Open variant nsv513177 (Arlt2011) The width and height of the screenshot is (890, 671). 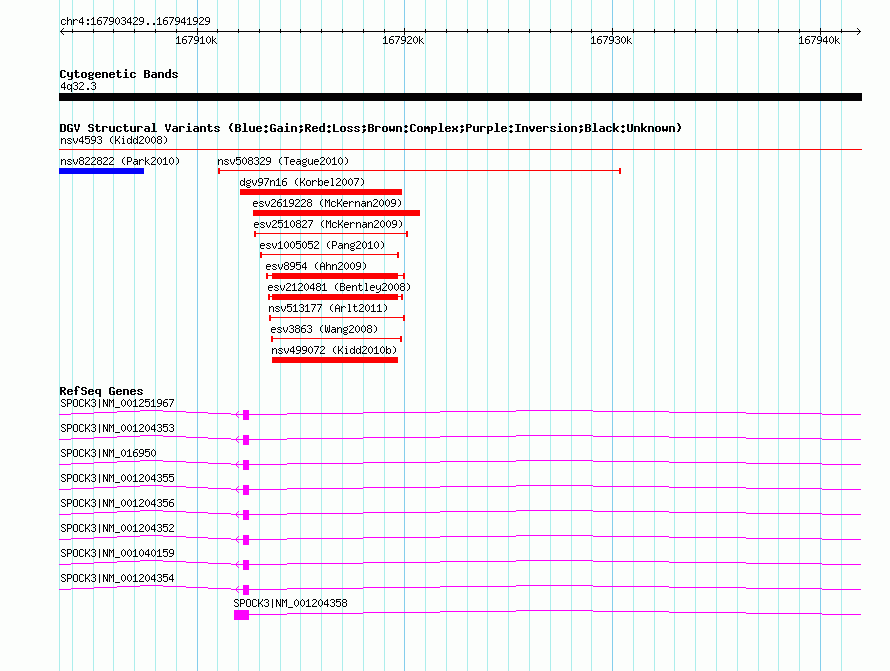(x=328, y=308)
